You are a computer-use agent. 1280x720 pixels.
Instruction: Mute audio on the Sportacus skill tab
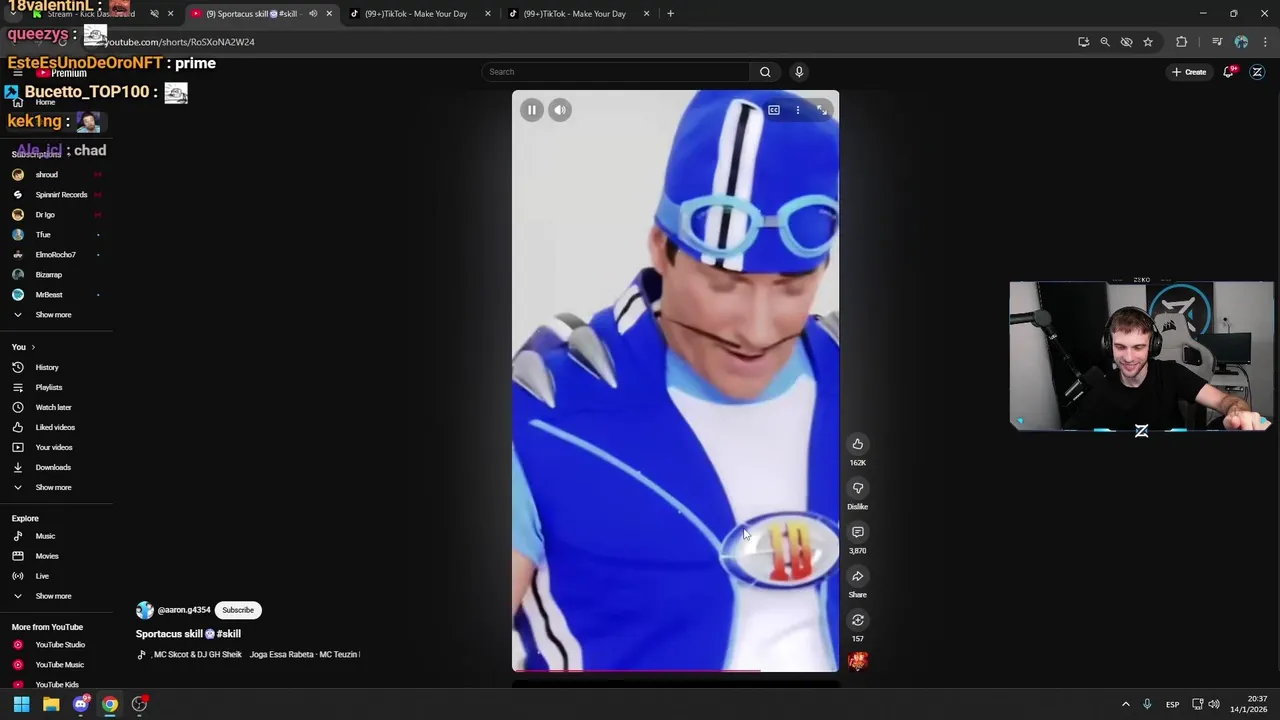point(313,14)
